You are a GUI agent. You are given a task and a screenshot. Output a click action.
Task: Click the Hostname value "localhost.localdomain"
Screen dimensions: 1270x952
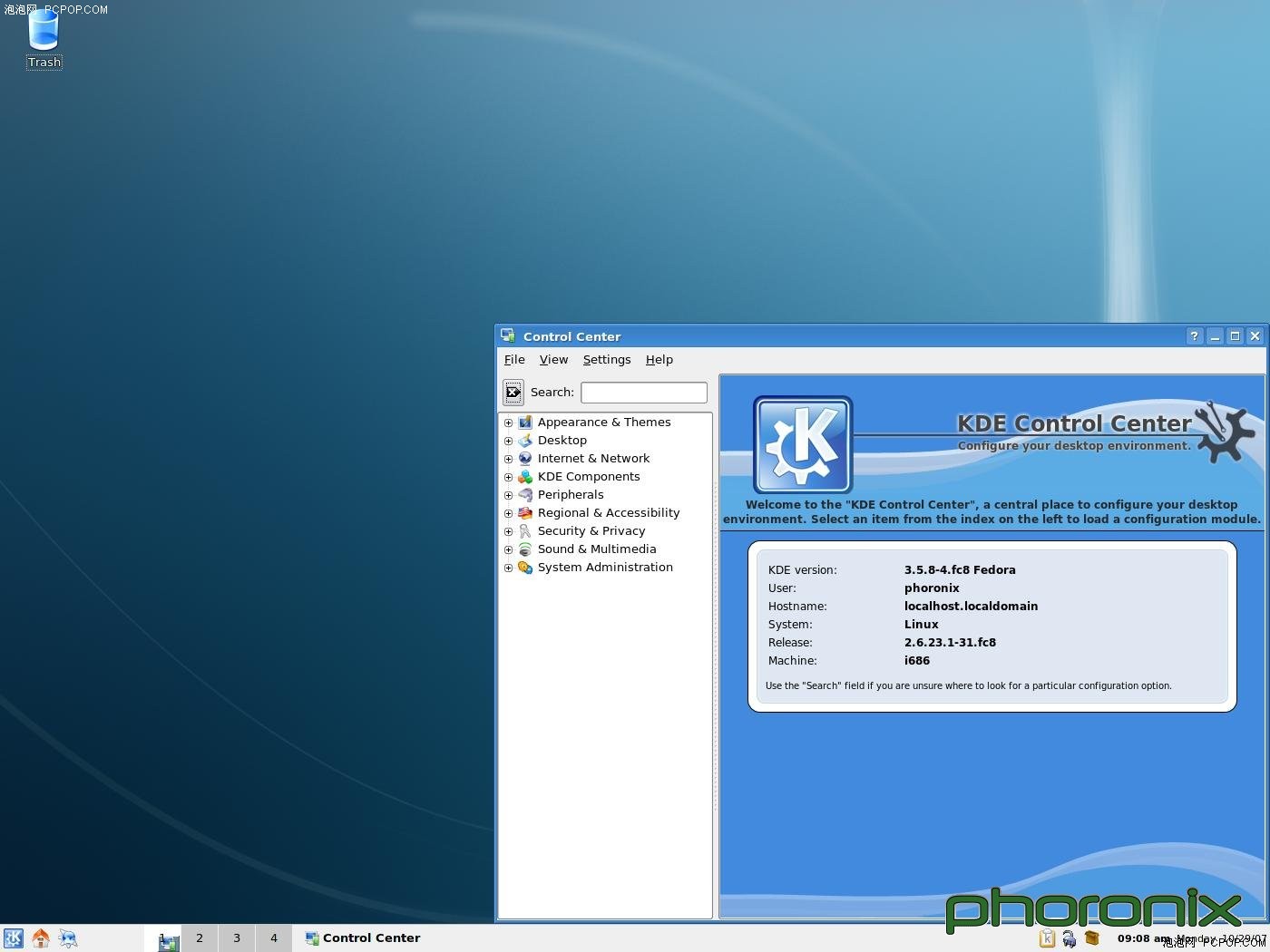tap(971, 607)
